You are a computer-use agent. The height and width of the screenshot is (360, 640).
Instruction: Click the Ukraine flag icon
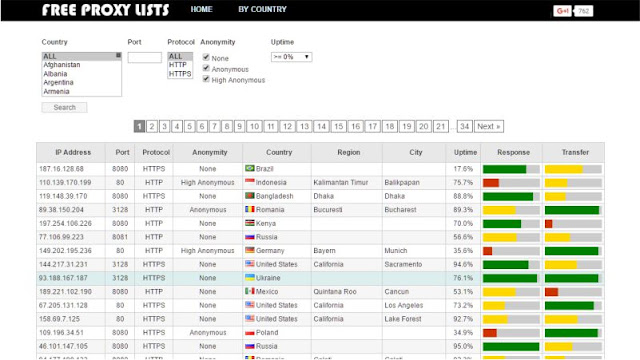click(x=249, y=277)
